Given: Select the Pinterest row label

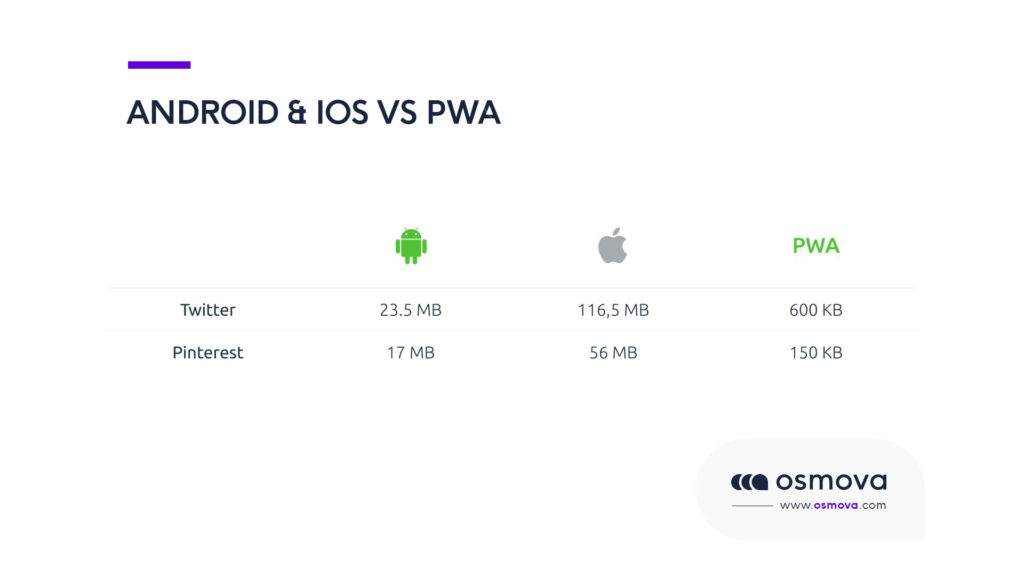Looking at the screenshot, I should pos(208,353).
